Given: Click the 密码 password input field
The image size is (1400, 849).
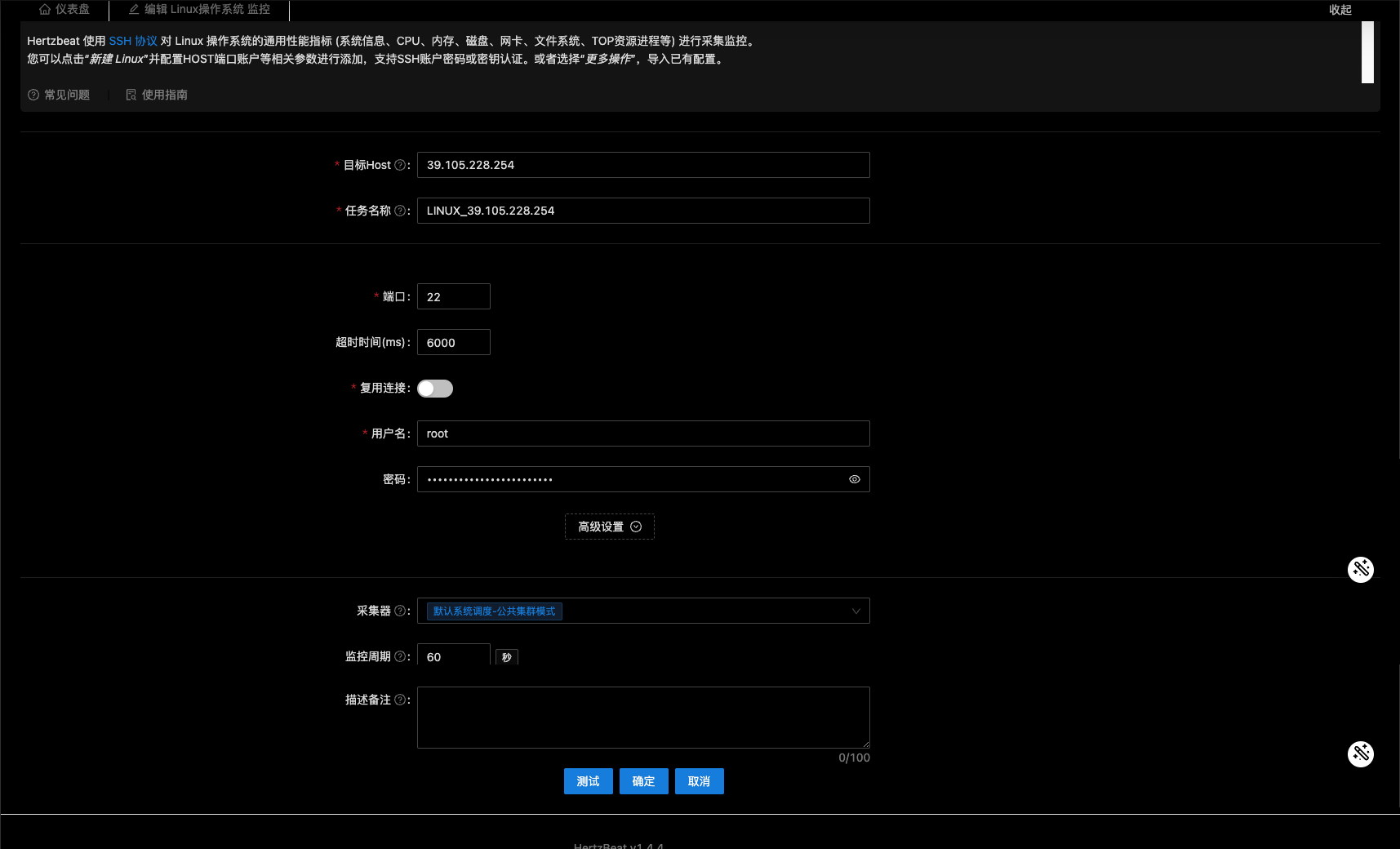Looking at the screenshot, I should click(x=643, y=479).
